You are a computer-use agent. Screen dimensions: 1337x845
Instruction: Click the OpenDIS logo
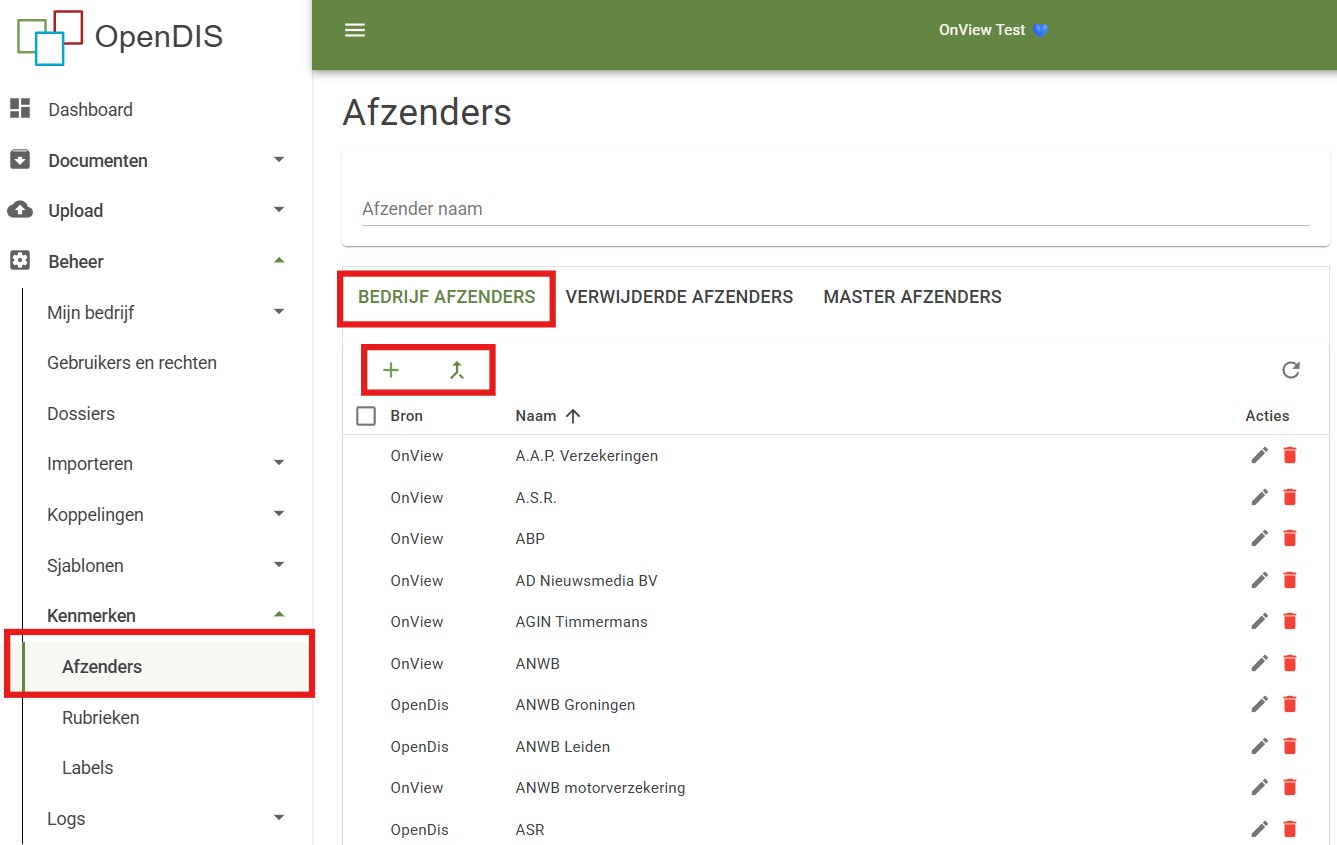pos(120,37)
